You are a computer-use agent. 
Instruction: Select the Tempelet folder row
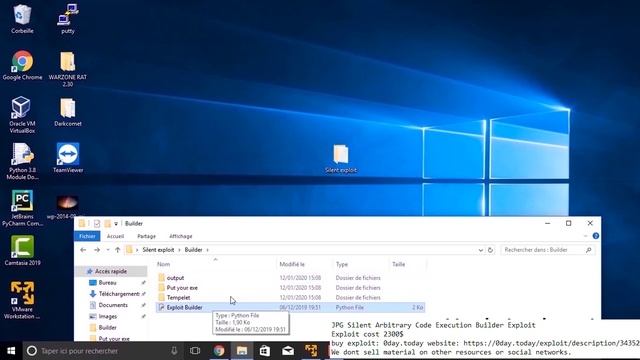click(290, 298)
